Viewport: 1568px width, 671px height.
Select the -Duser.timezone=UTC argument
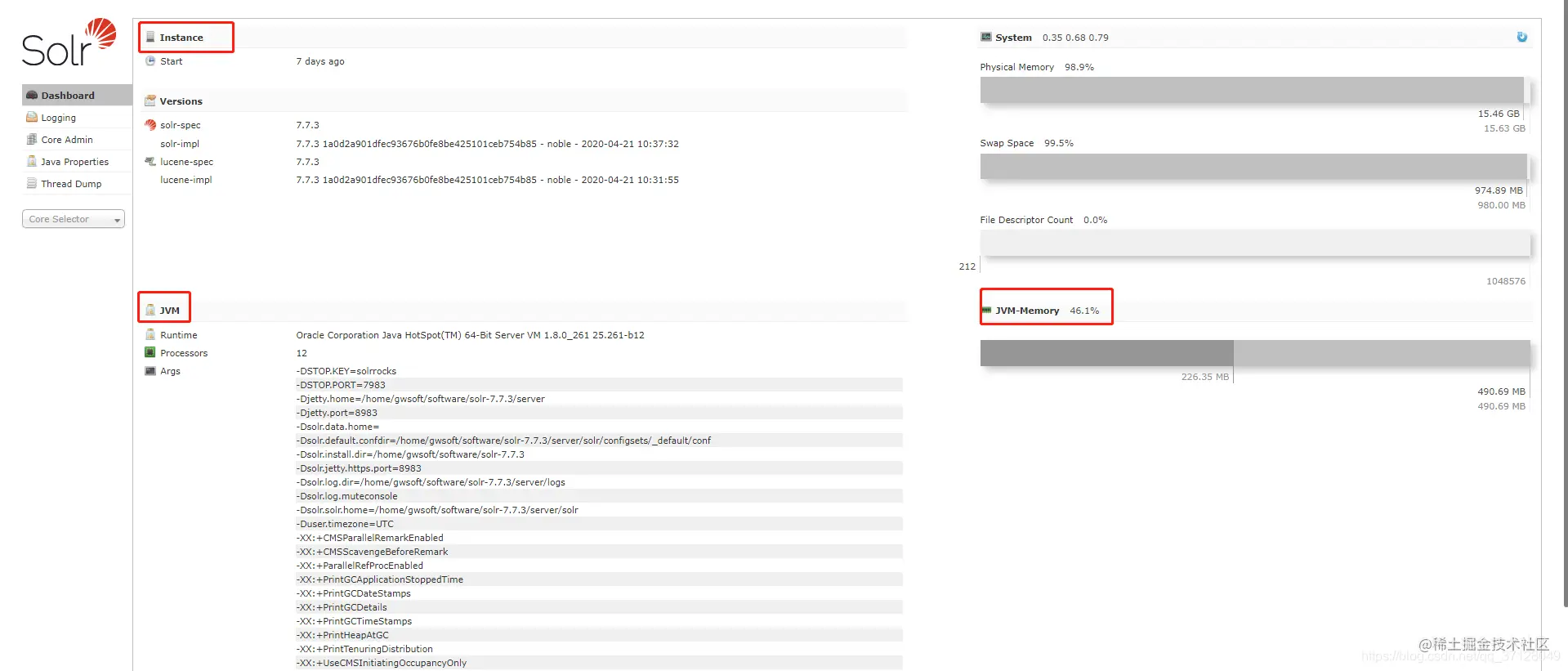(x=345, y=524)
